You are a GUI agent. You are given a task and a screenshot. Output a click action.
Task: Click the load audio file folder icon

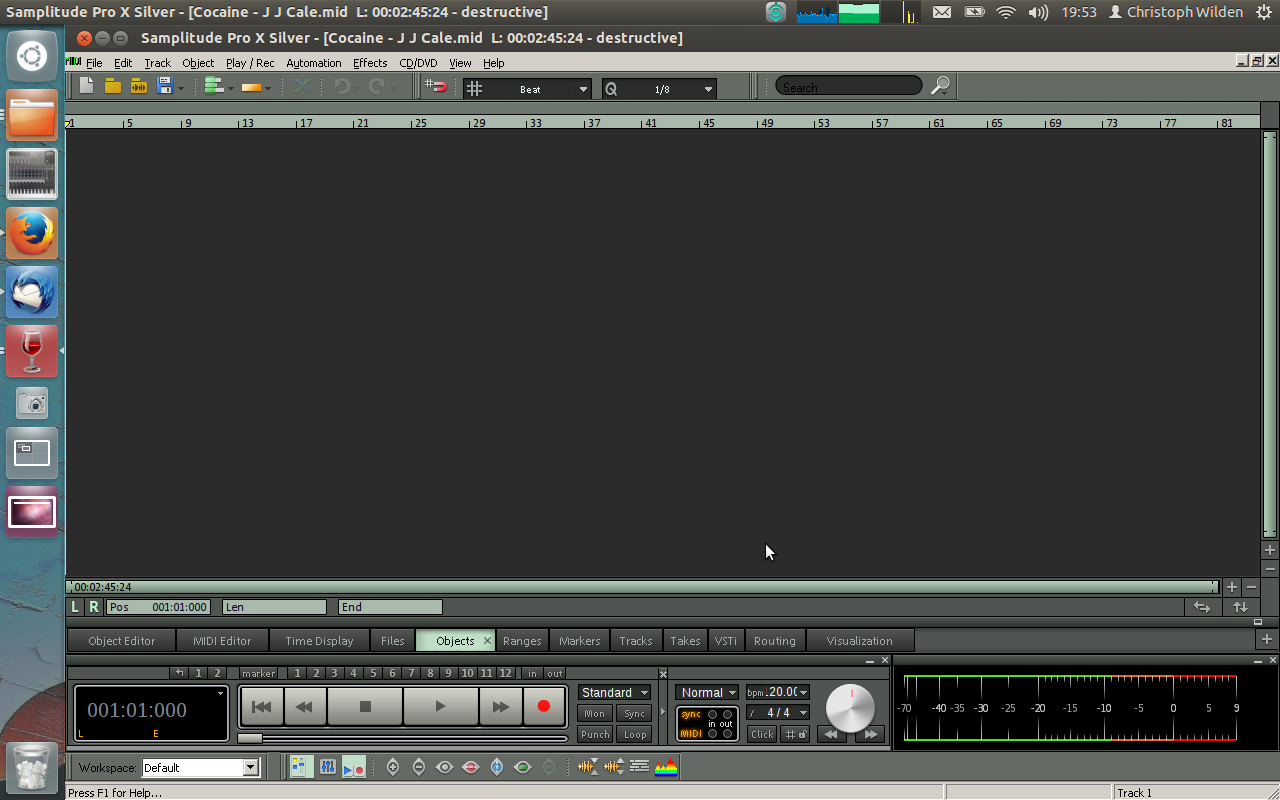pyautogui.click(x=139, y=86)
